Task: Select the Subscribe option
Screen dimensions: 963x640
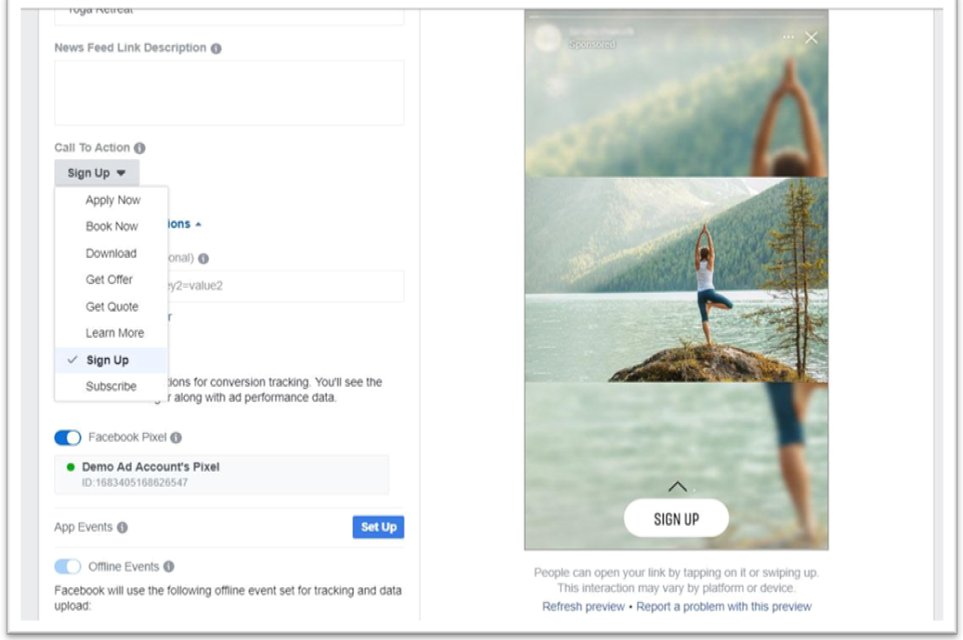Action: coord(111,386)
